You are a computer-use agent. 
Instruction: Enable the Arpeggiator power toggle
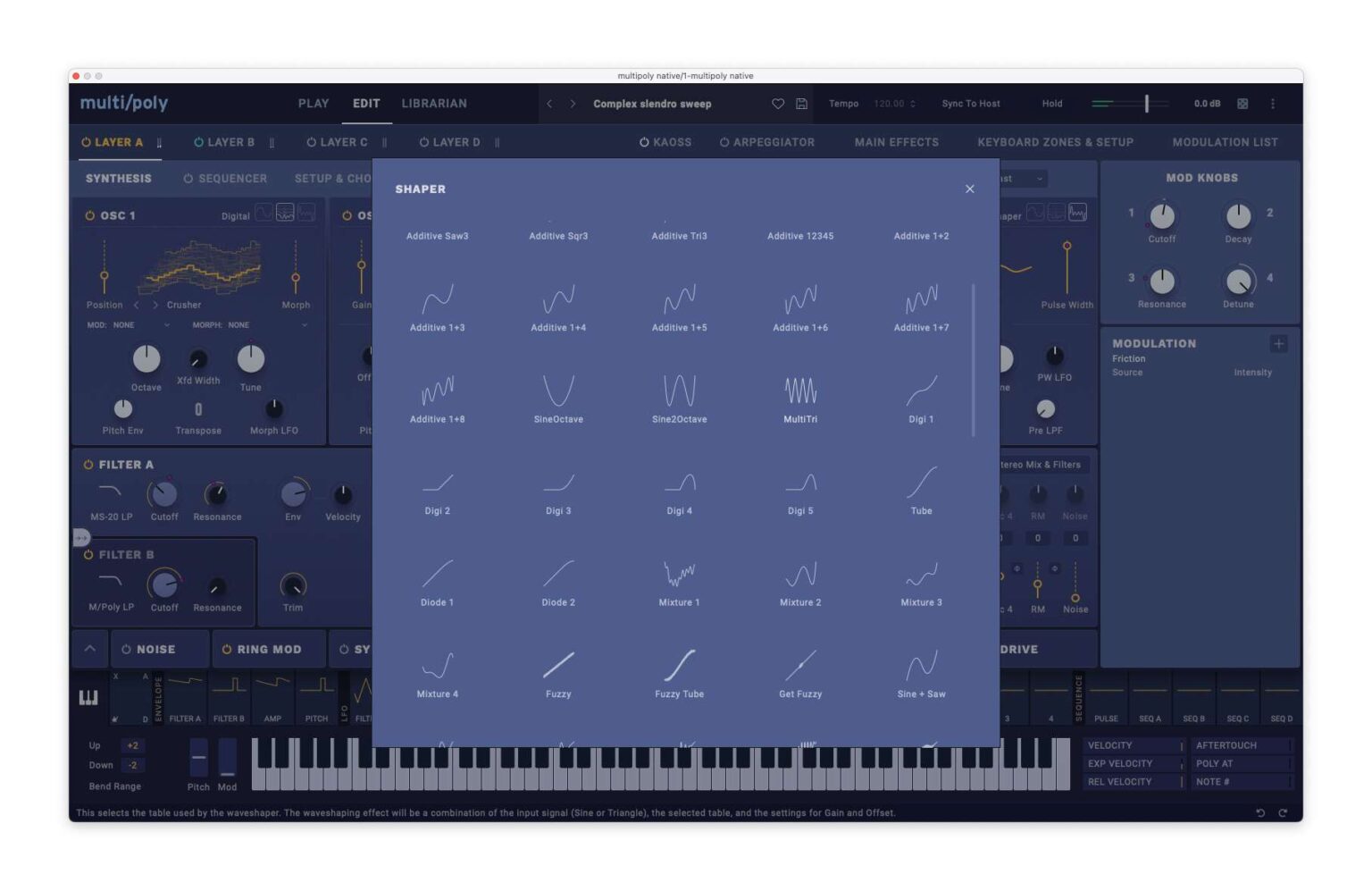(724, 142)
